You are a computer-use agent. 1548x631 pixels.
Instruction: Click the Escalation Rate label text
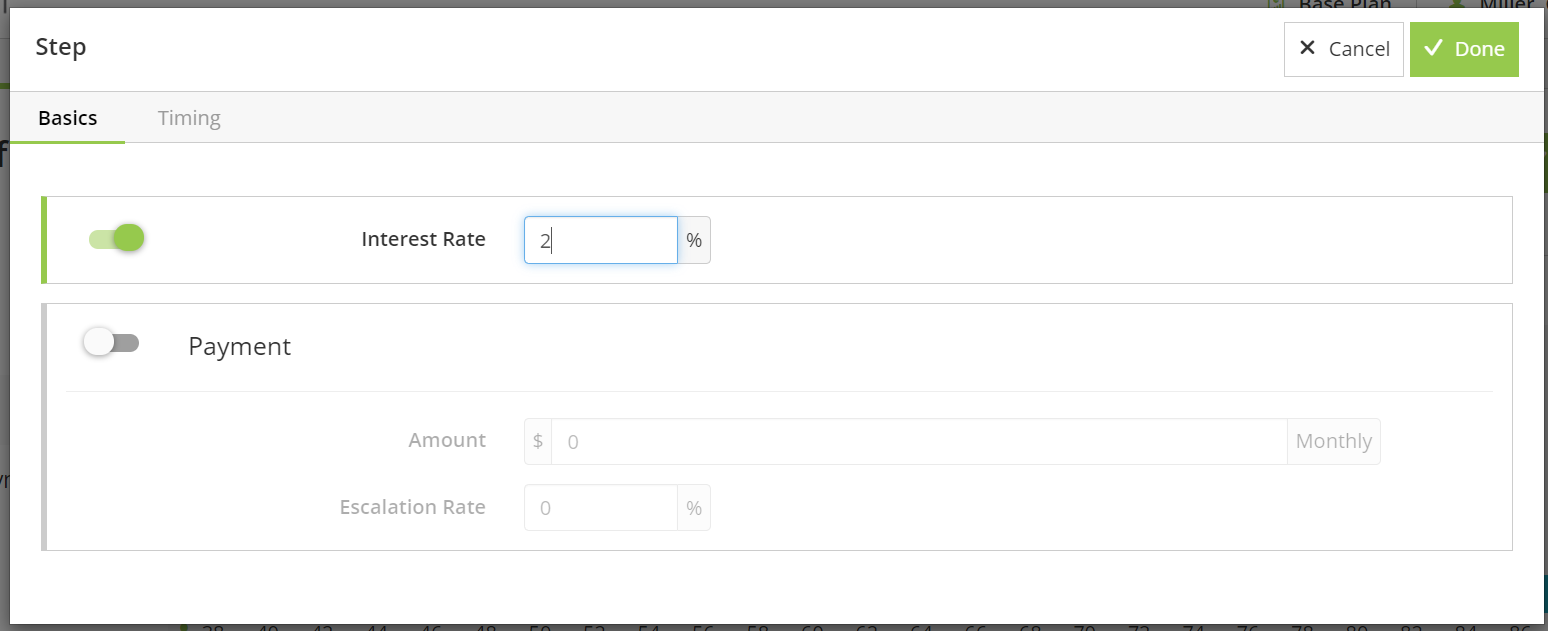pyautogui.click(x=412, y=507)
